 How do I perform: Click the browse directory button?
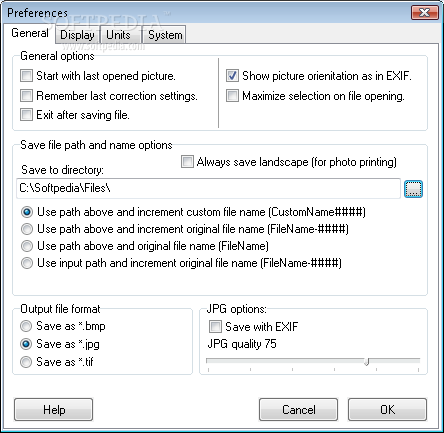(x=413, y=189)
